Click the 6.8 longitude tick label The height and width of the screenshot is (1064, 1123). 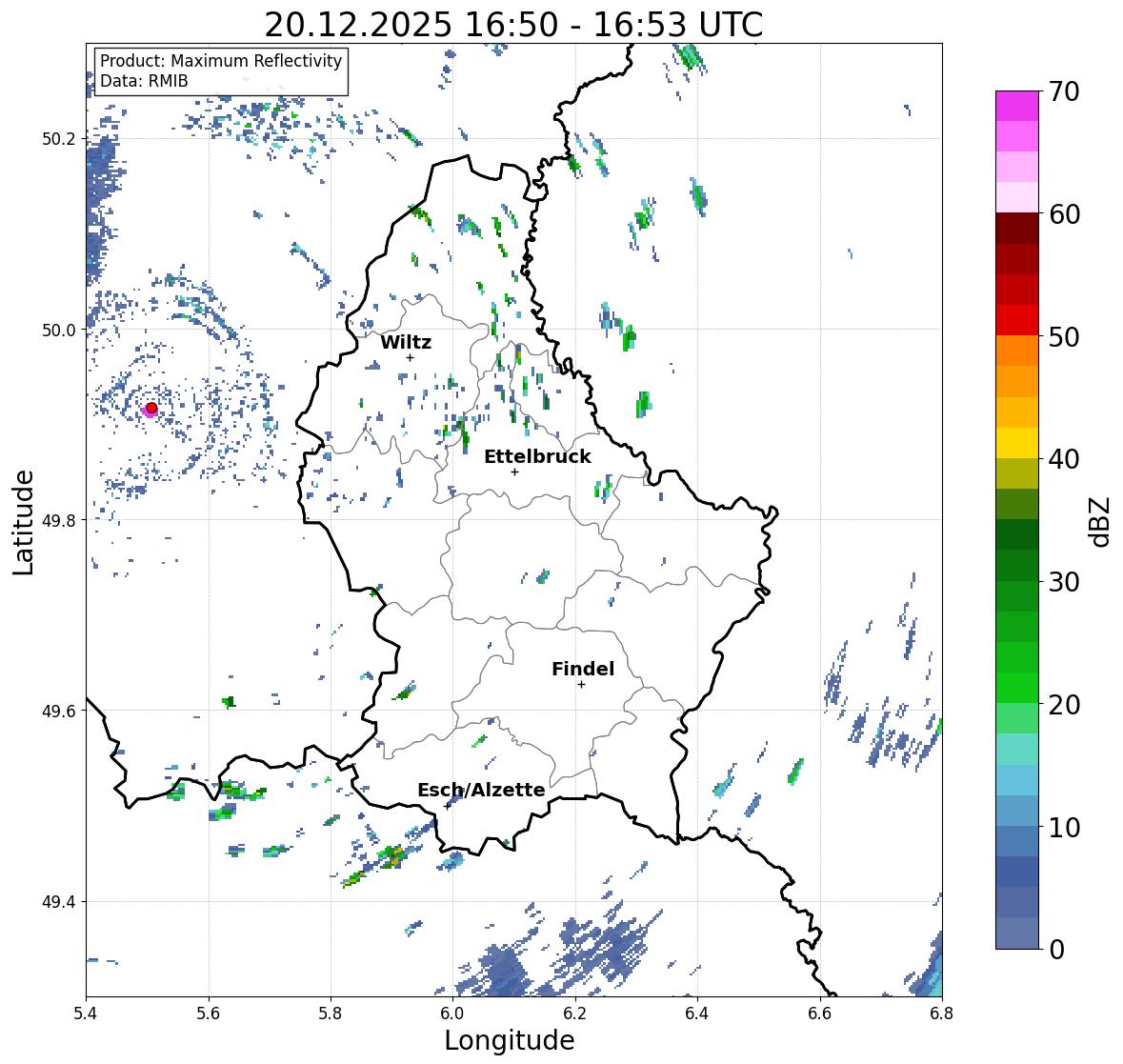(942, 1014)
